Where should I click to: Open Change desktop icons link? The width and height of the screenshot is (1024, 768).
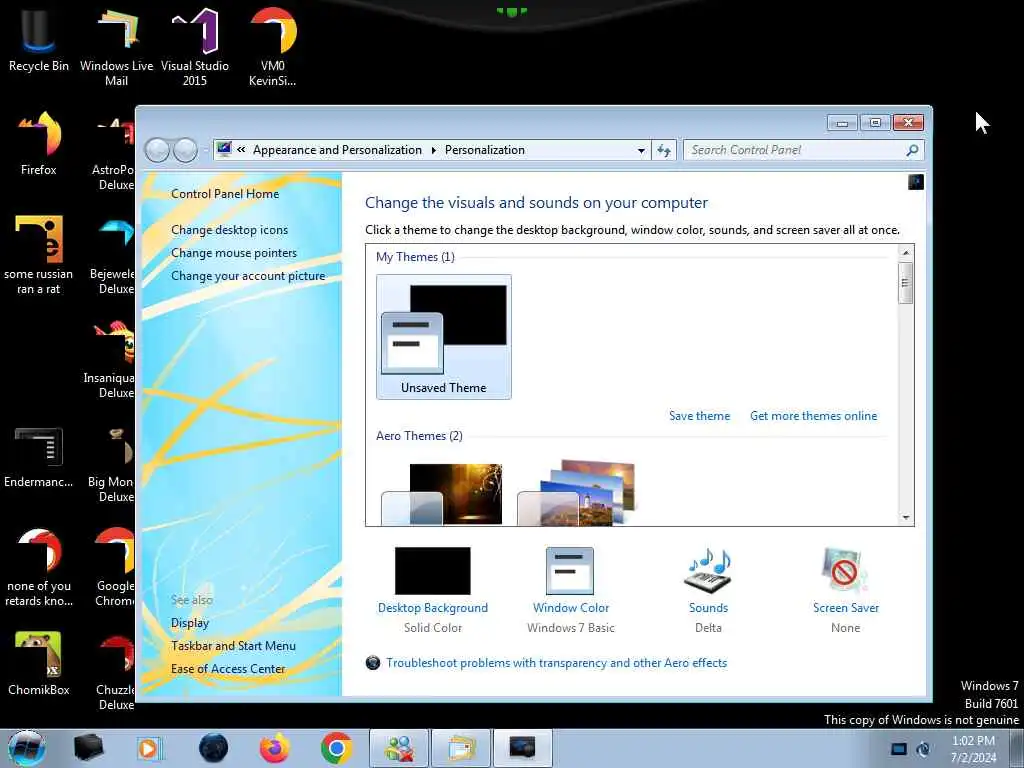(x=229, y=230)
